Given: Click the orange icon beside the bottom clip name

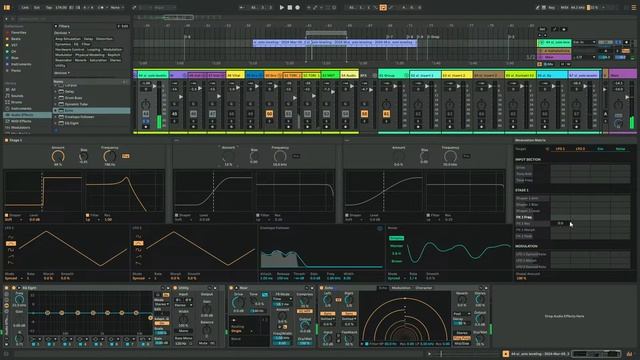Looking at the screenshot, I should (506, 354).
